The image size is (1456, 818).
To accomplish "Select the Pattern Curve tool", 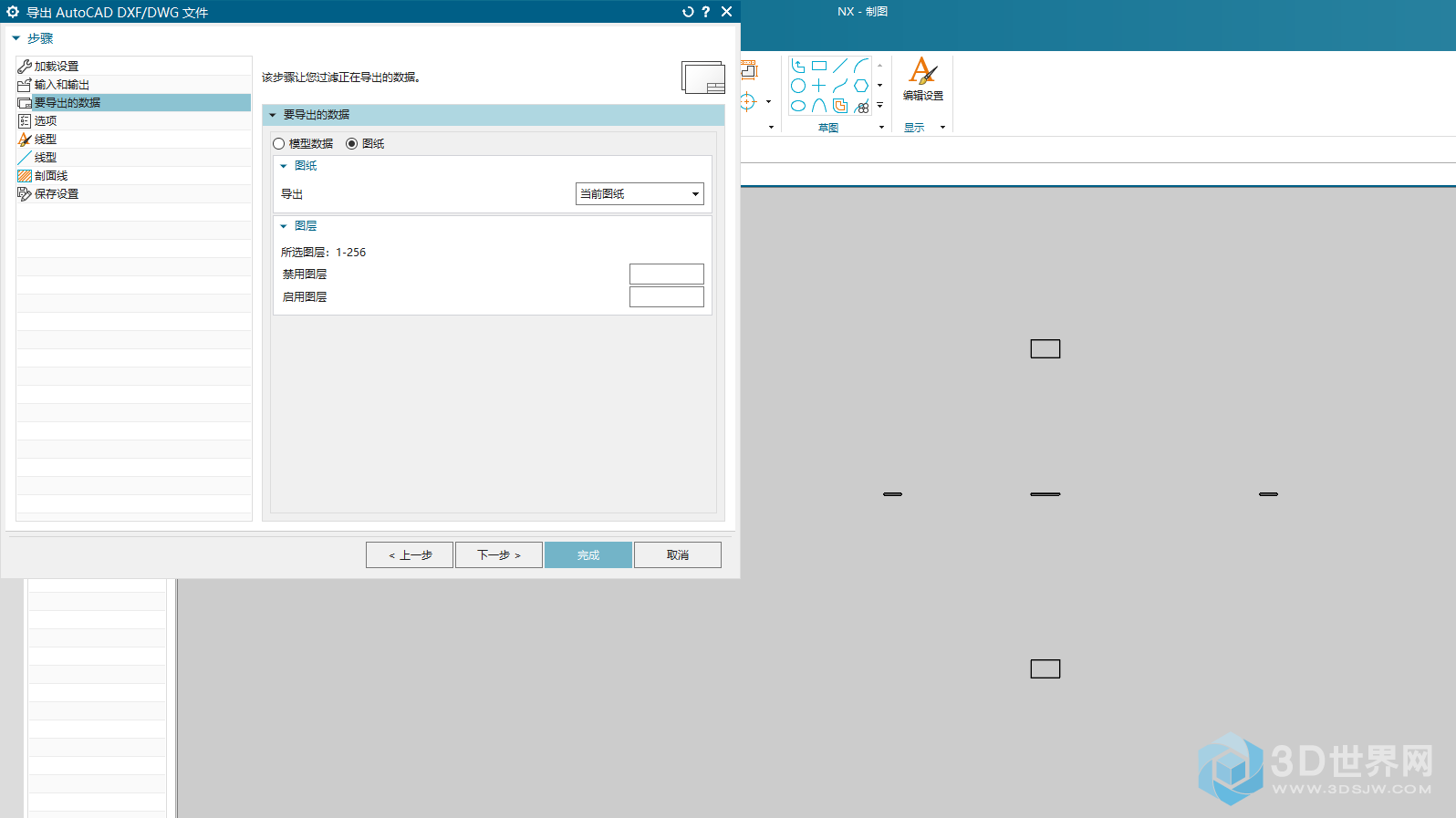I will [x=861, y=106].
